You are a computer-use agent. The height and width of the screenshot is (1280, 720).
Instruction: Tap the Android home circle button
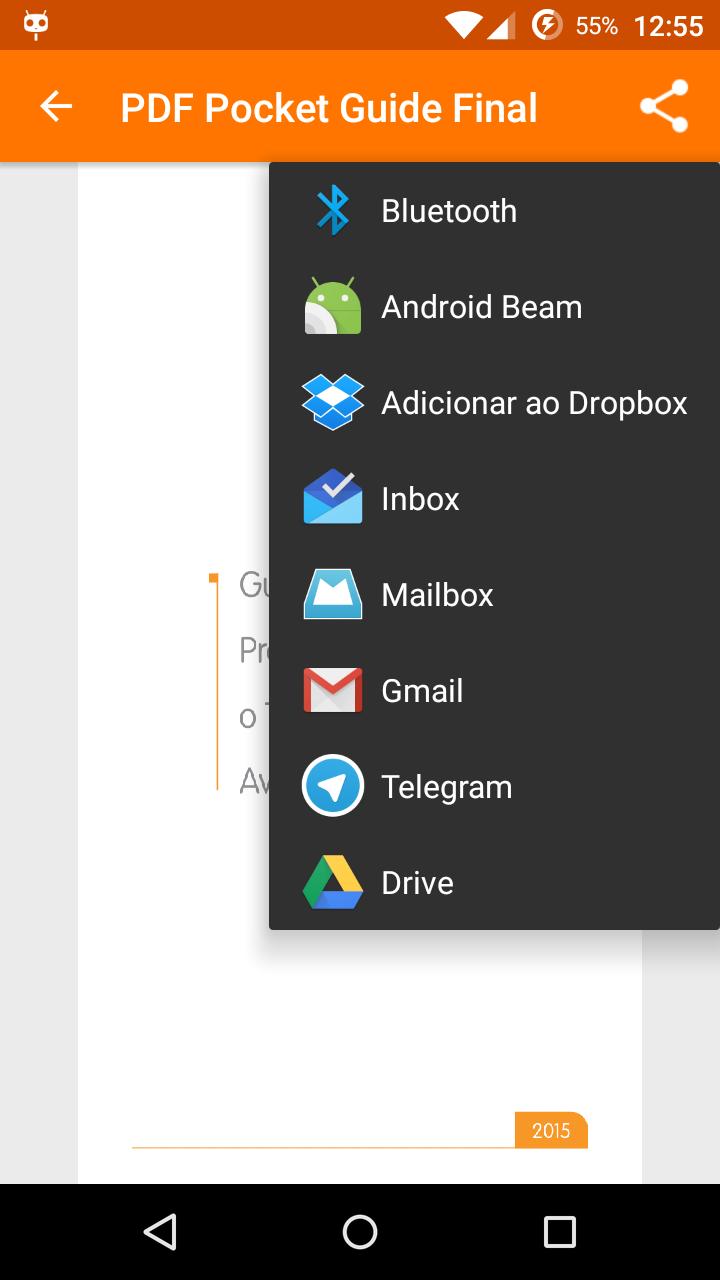360,1232
